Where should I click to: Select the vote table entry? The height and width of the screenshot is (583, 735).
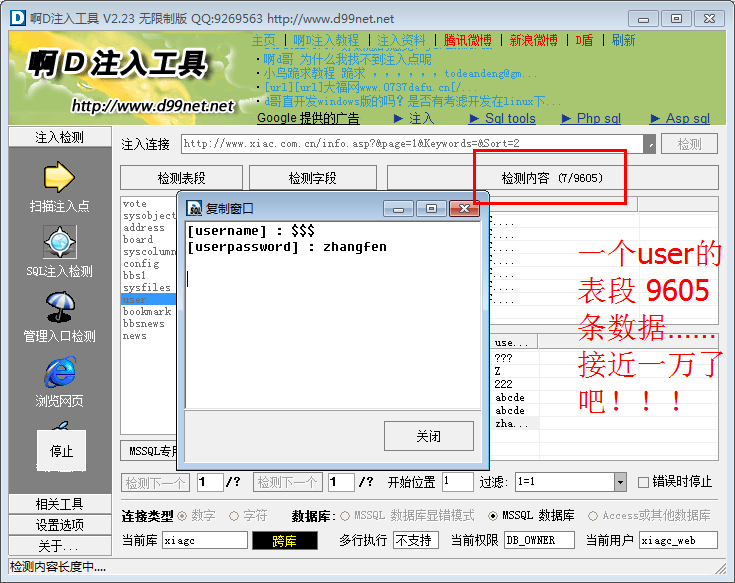(135, 203)
